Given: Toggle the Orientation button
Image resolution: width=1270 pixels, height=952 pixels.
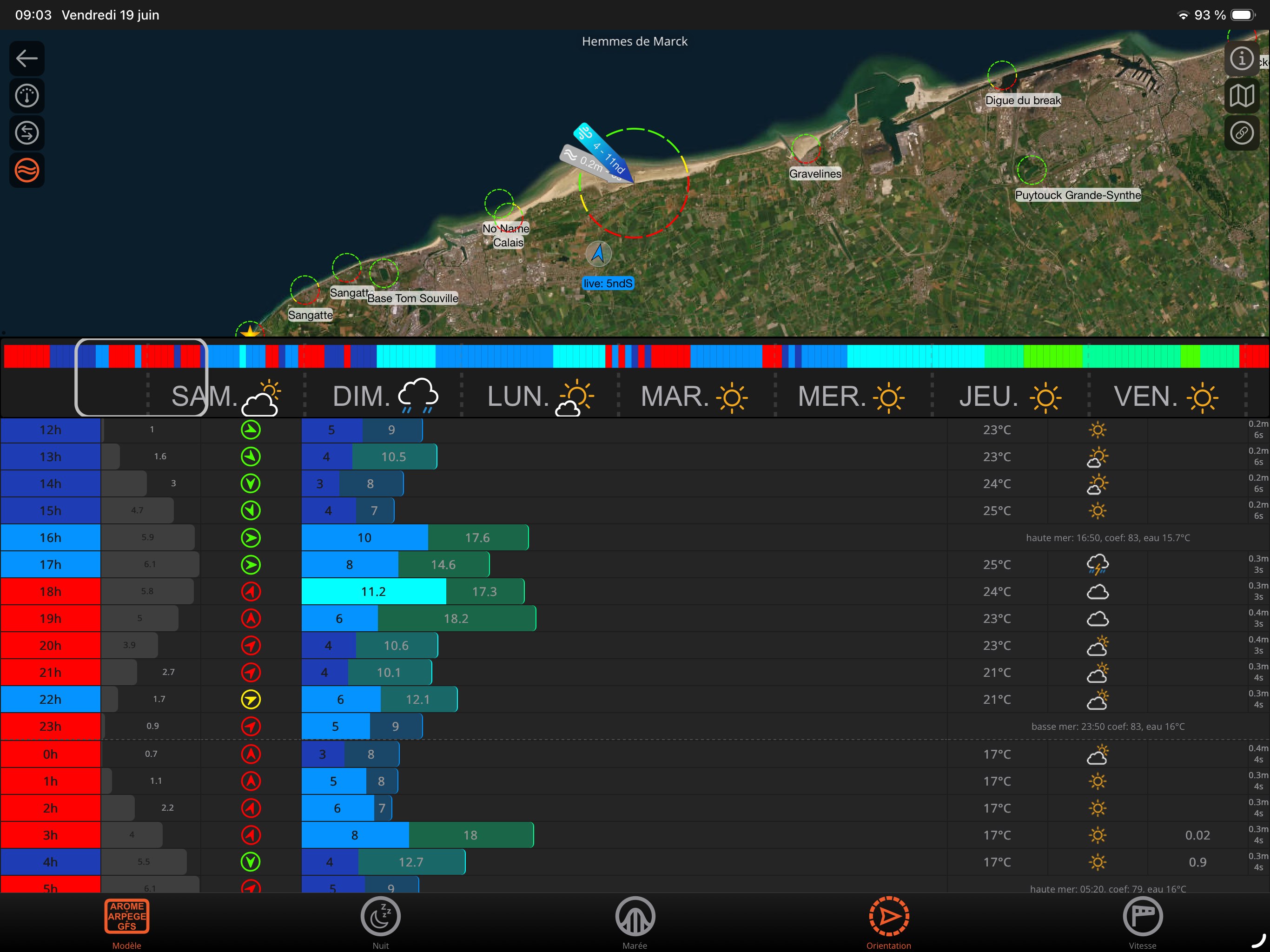Looking at the screenshot, I should [x=889, y=922].
